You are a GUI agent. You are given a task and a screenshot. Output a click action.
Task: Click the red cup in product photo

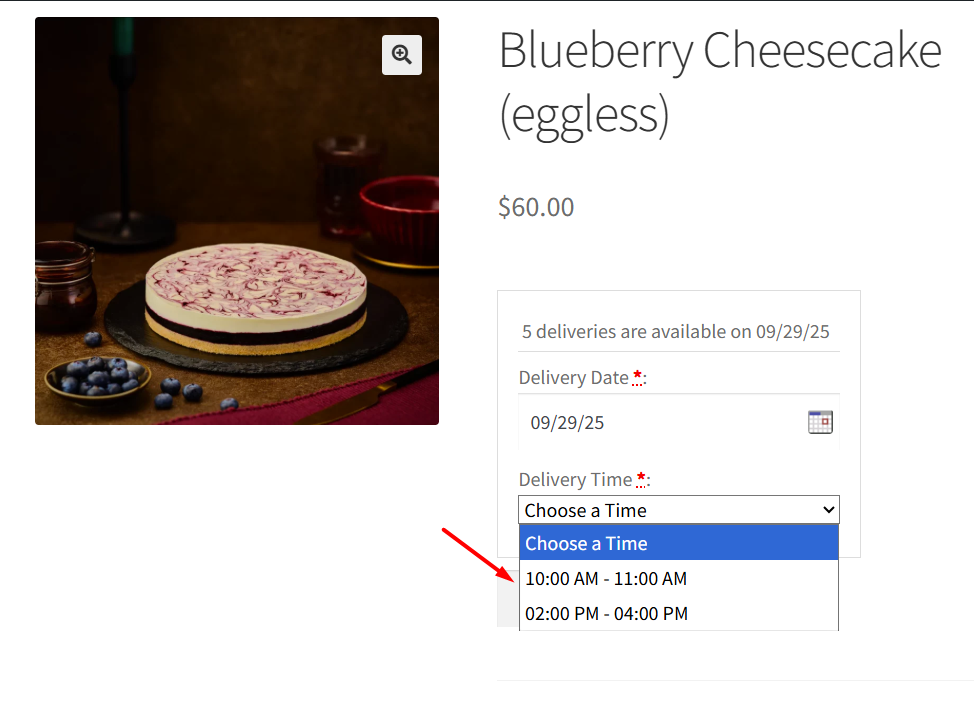click(x=398, y=215)
